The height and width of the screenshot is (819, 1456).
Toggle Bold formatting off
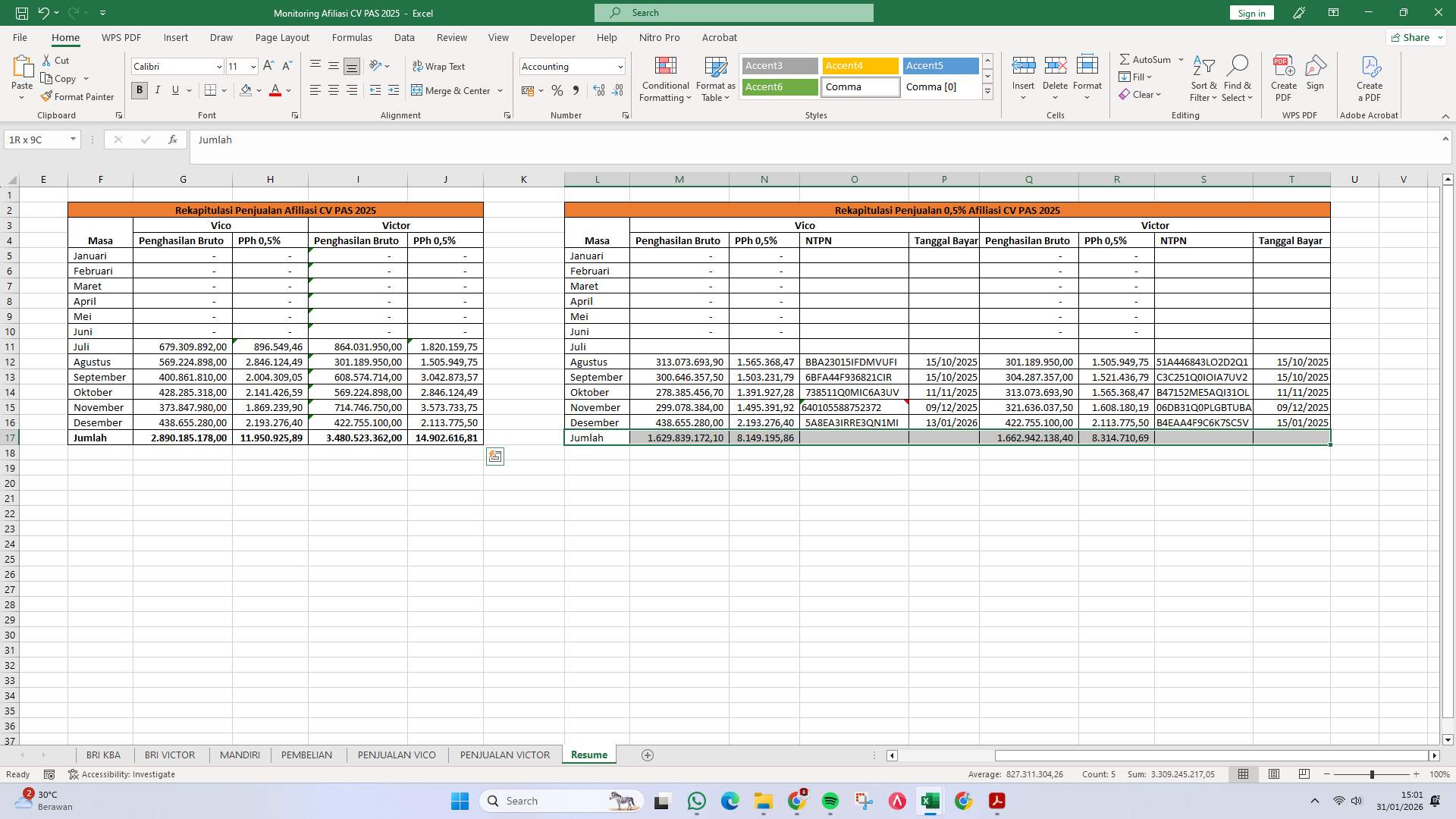point(139,90)
